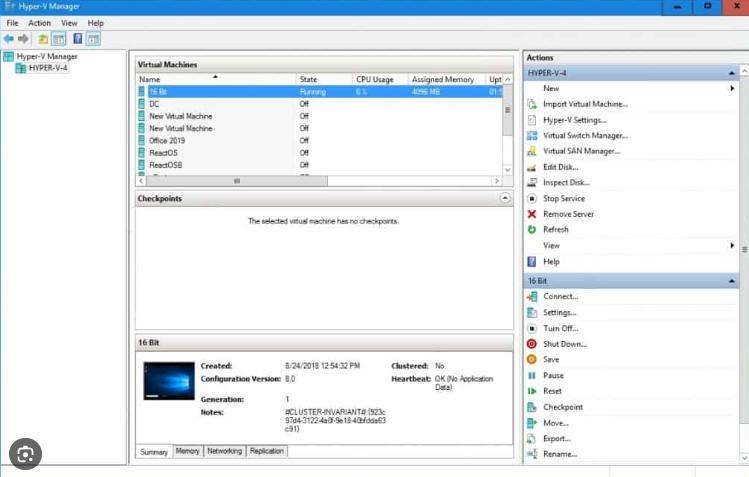
Task: Click the Up one level folder icon
Action: click(x=43, y=39)
